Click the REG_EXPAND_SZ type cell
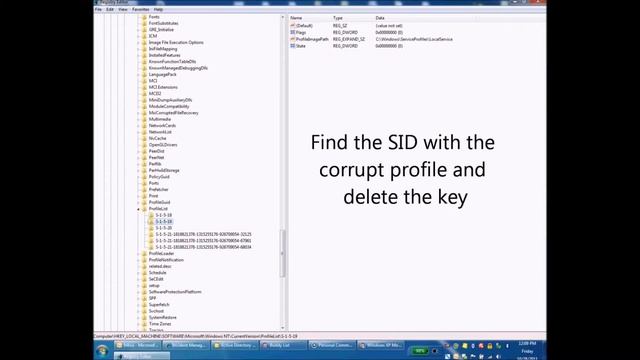The width and height of the screenshot is (640, 360). 349,39
